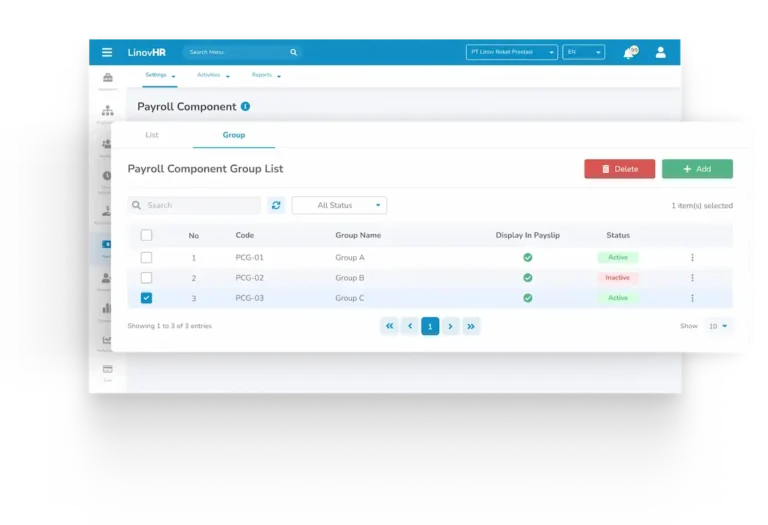Open the user profile icon

660,52
